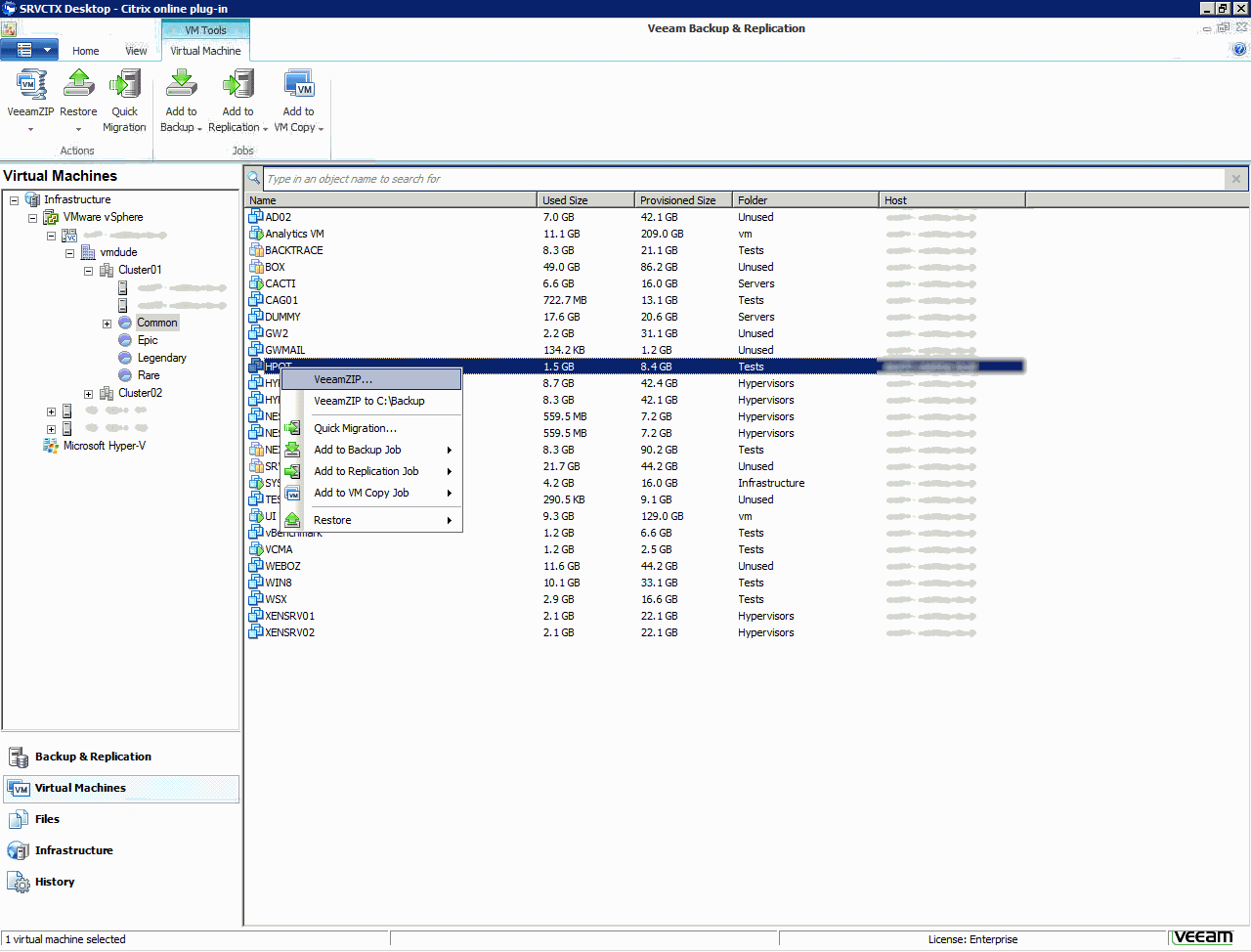Select the XENSRV02 virtual machine row
This screenshot has height=952, width=1251.
click(x=635, y=632)
